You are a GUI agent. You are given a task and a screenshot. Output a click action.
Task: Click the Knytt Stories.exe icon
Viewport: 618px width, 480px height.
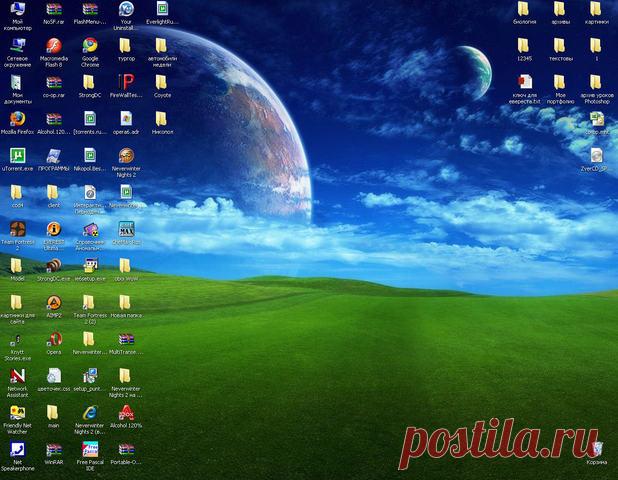pyautogui.click(x=17, y=338)
